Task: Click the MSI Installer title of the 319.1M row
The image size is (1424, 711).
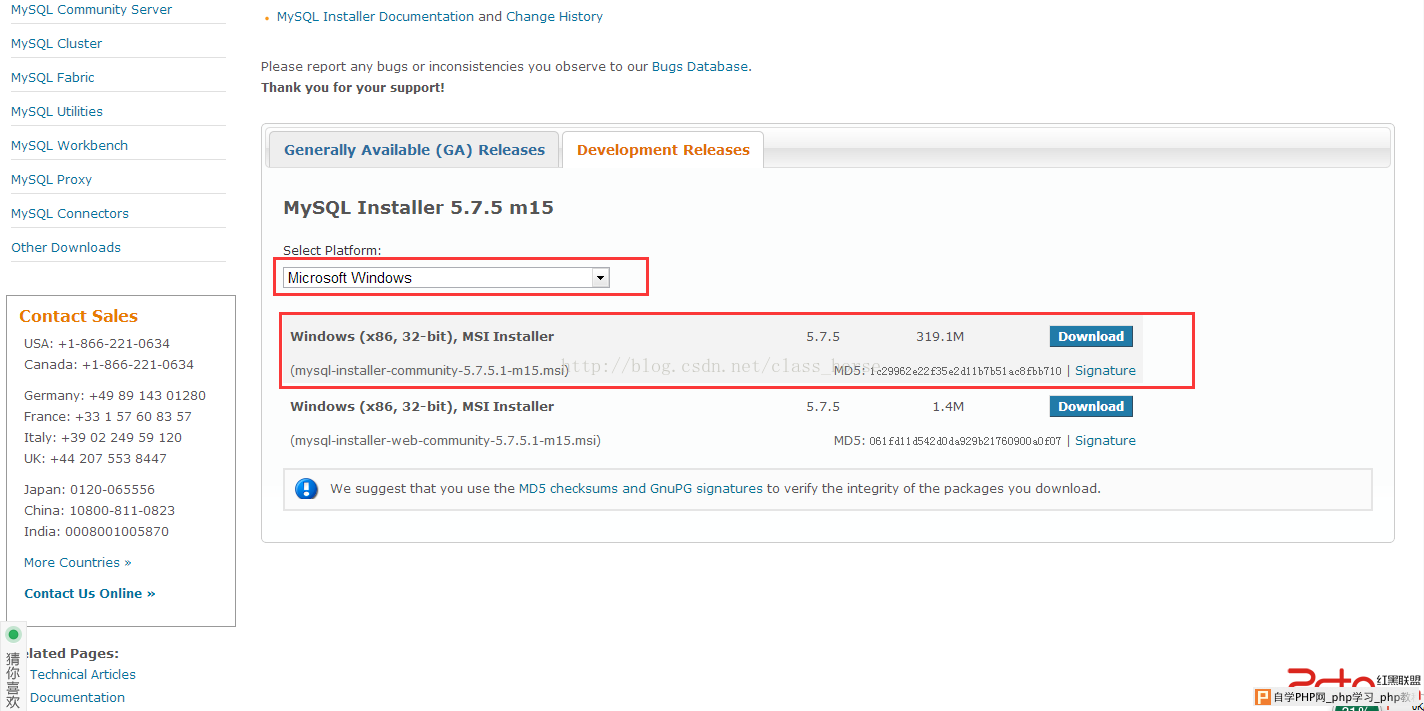Action: click(x=422, y=337)
